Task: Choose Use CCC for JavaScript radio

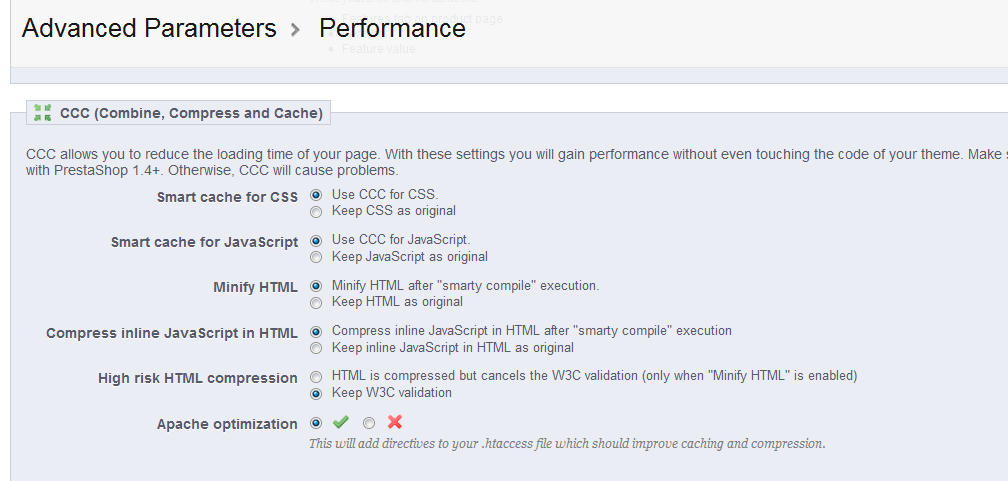Action: click(316, 240)
